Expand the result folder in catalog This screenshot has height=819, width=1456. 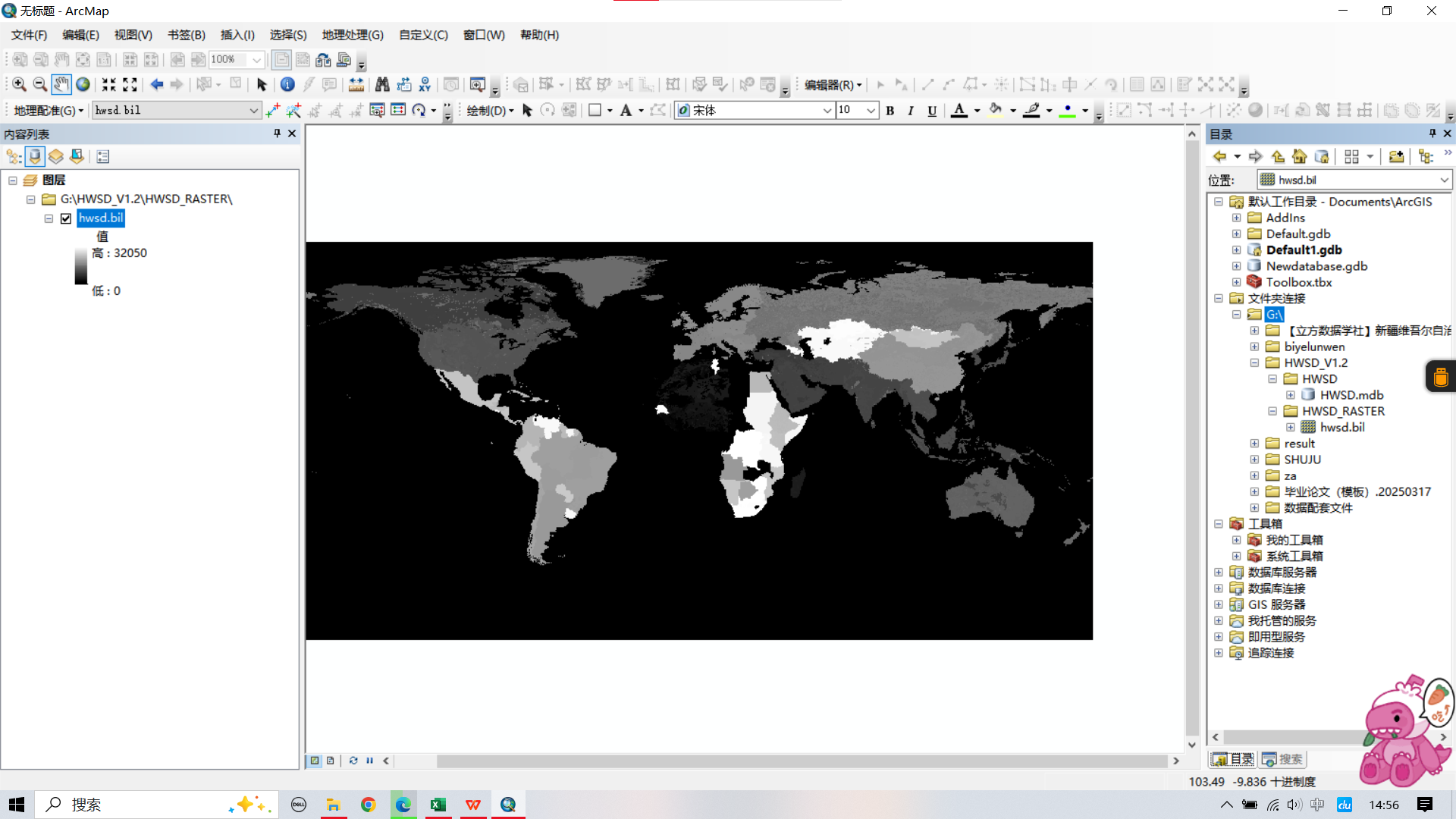pos(1254,444)
